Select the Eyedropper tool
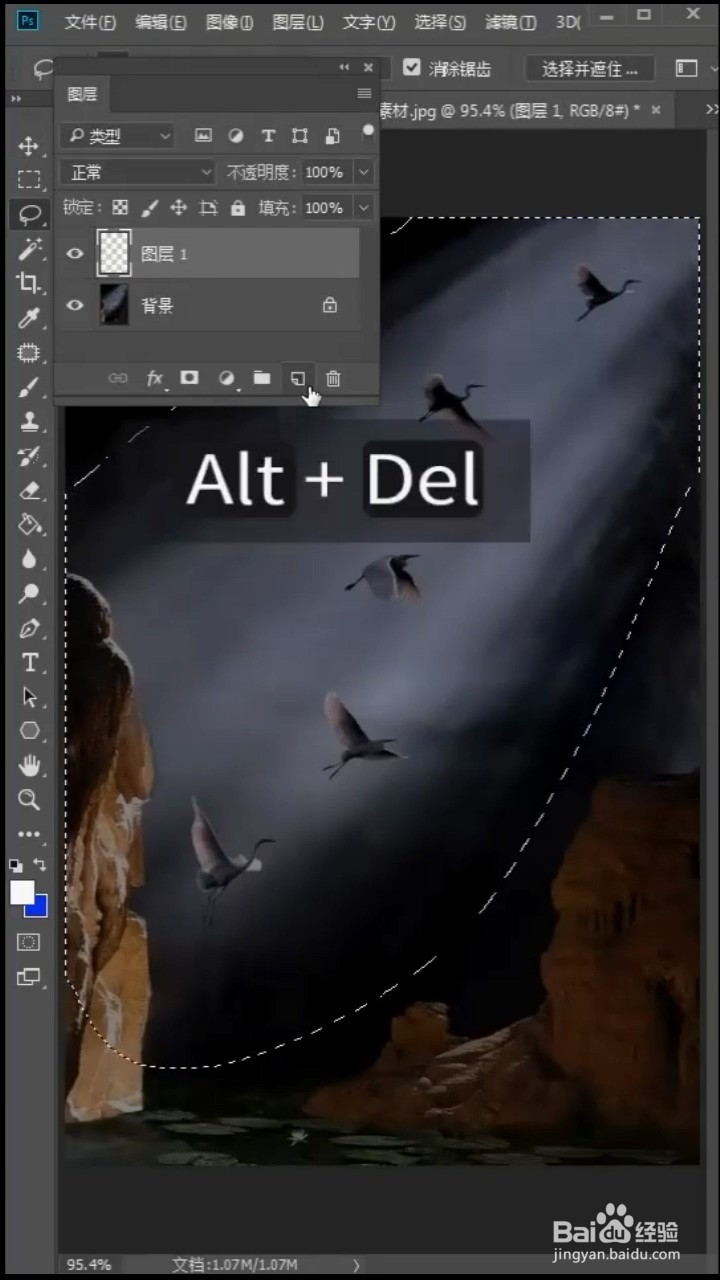 point(29,318)
